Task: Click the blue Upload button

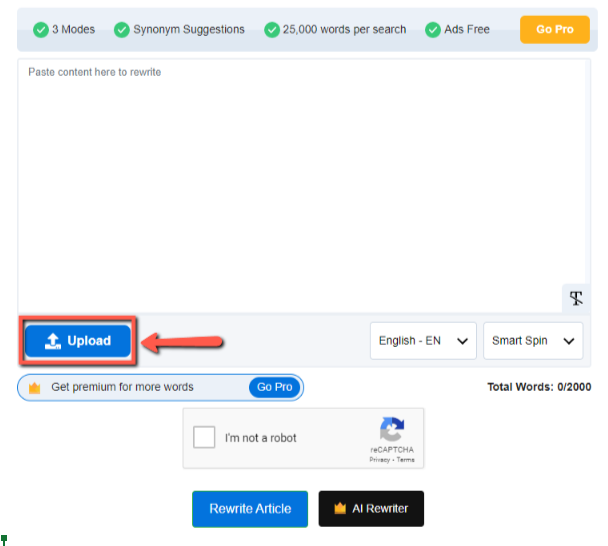Action: [x=78, y=341]
